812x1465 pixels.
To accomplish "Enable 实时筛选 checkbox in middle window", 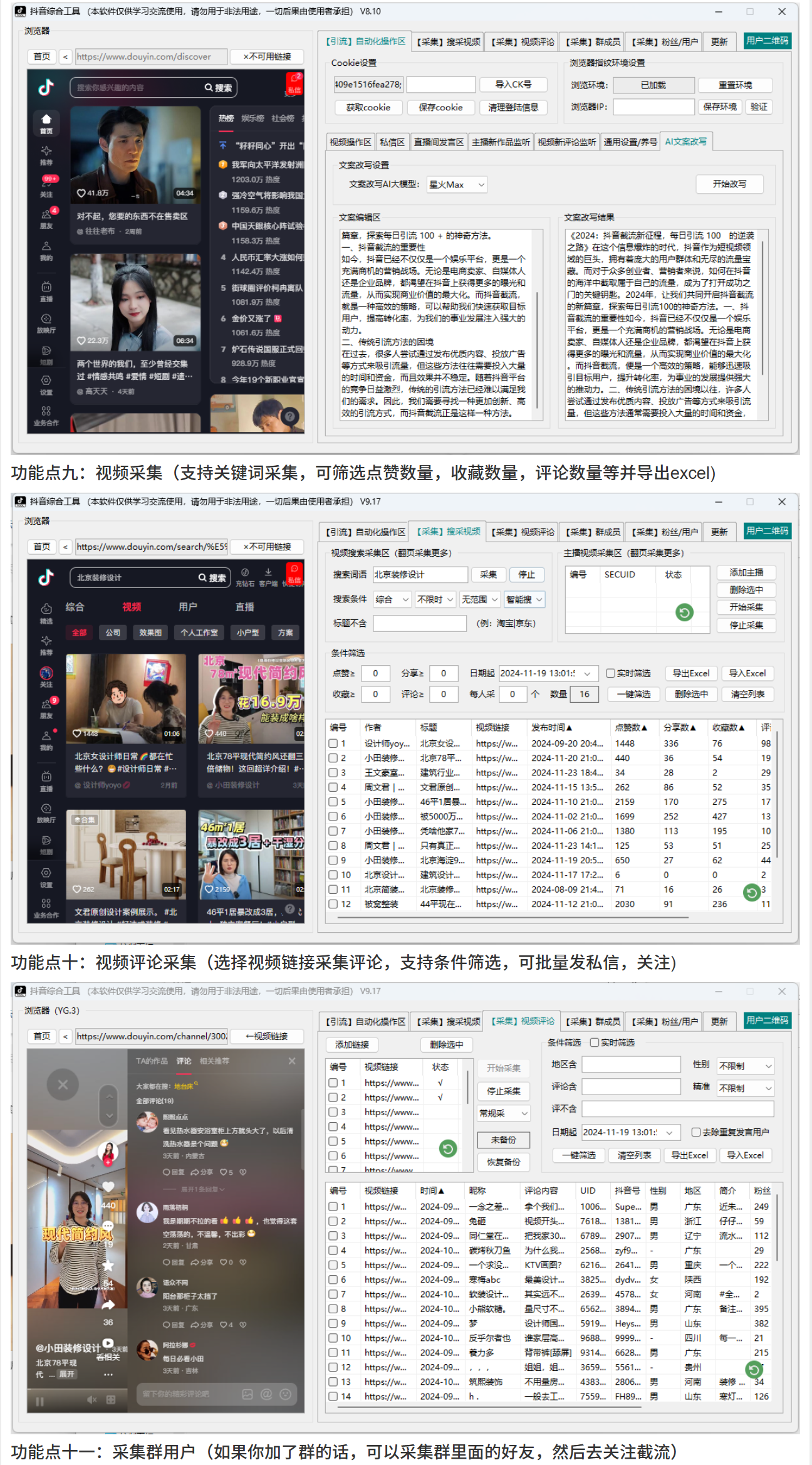I will pos(610,673).
